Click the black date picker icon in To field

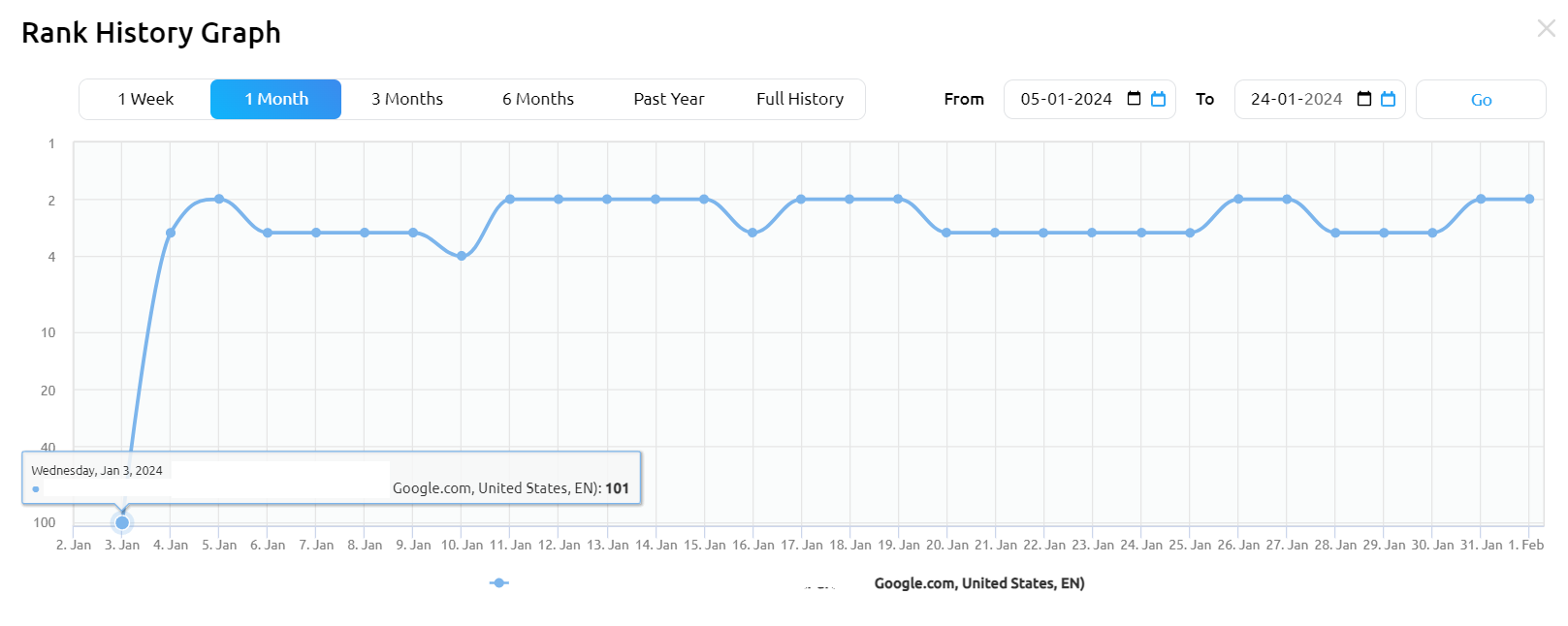click(1363, 99)
